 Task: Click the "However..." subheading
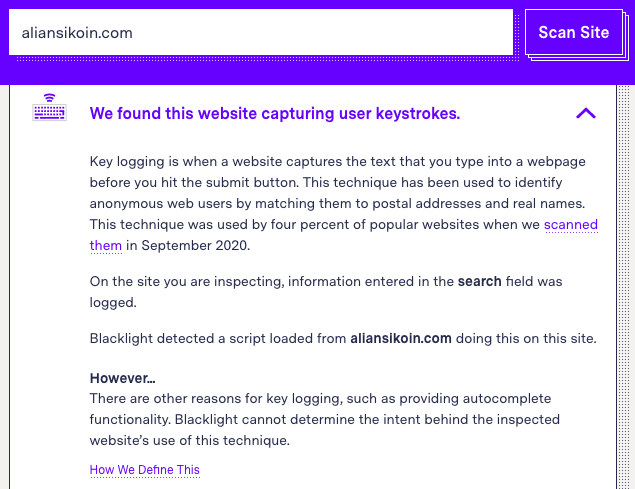coord(122,378)
